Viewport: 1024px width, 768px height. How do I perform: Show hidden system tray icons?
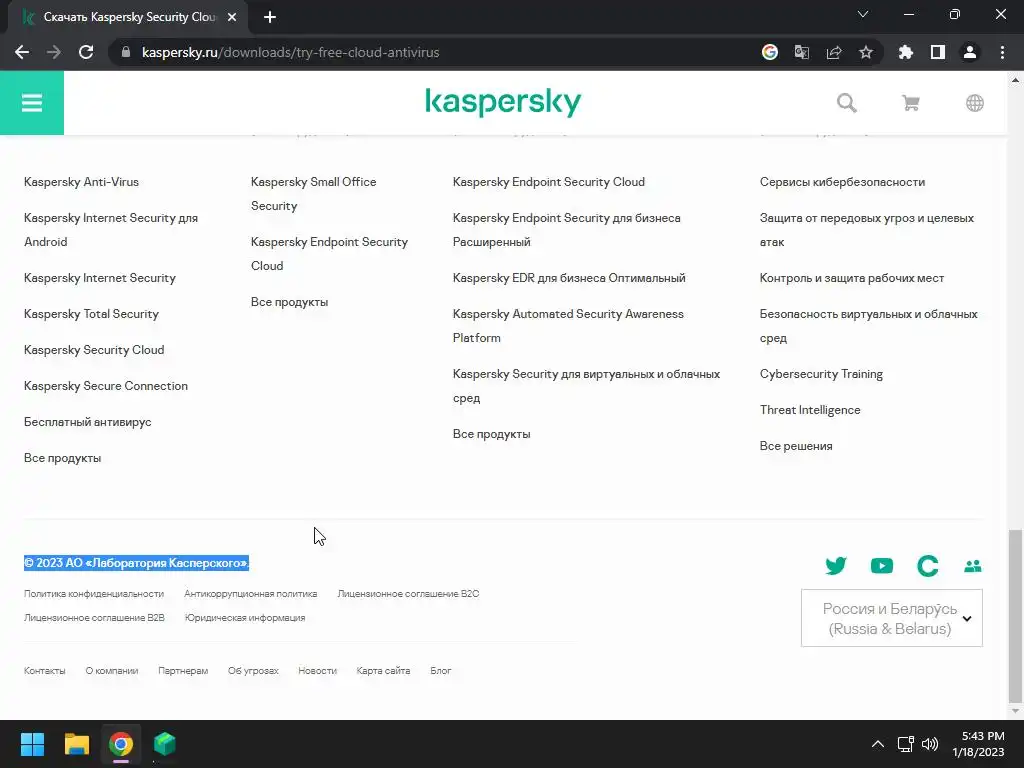878,744
